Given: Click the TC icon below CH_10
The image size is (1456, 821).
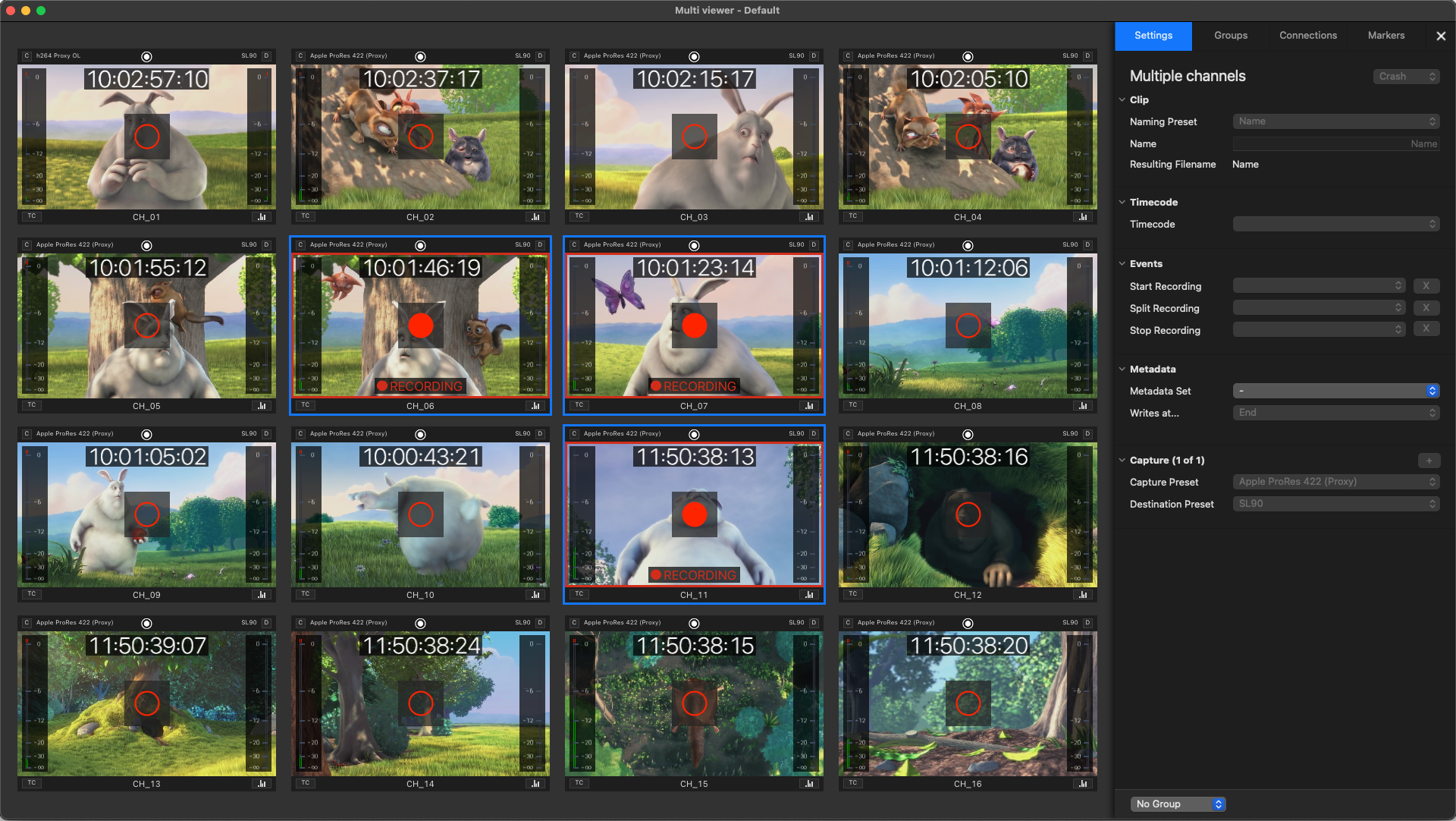Looking at the screenshot, I should pos(306,594).
